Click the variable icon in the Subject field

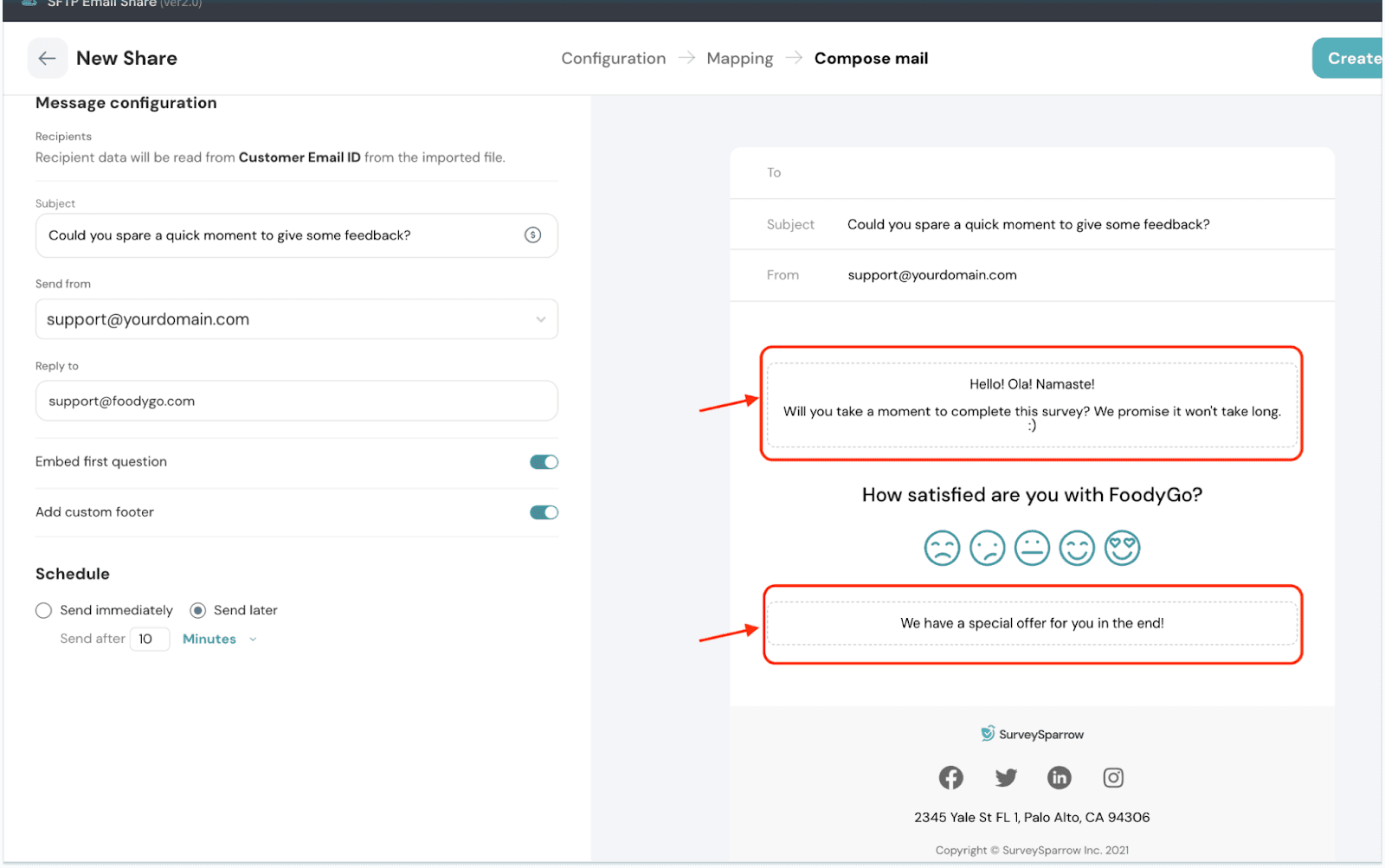[x=532, y=235]
